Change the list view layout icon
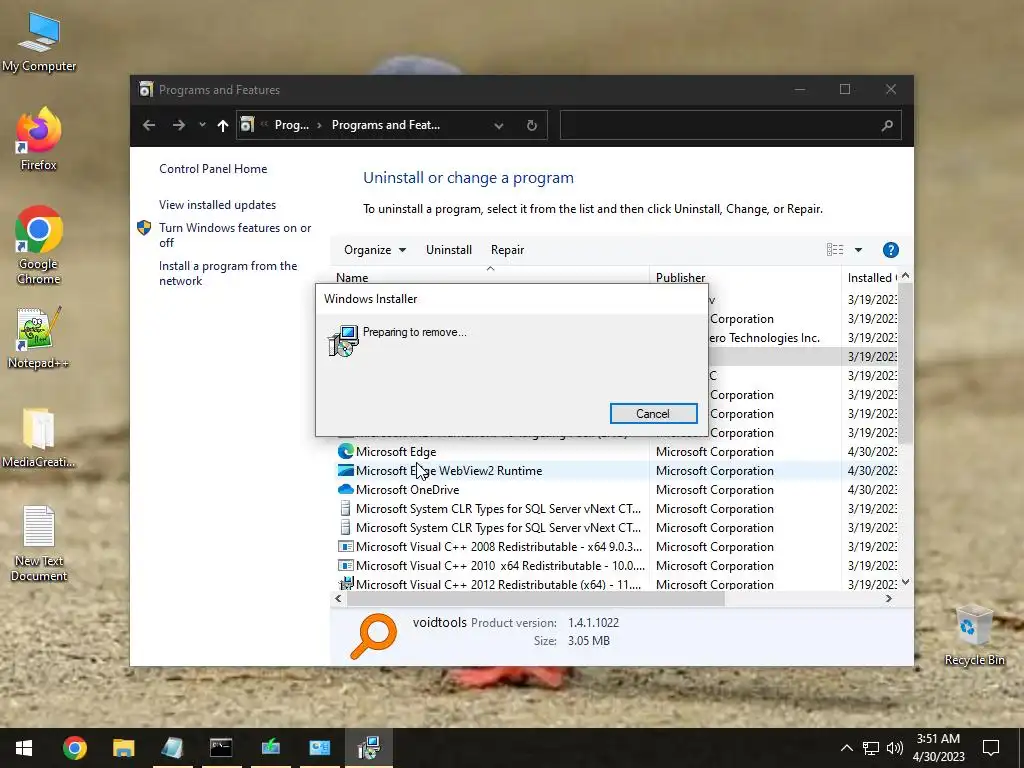The image size is (1024, 768). 835,250
